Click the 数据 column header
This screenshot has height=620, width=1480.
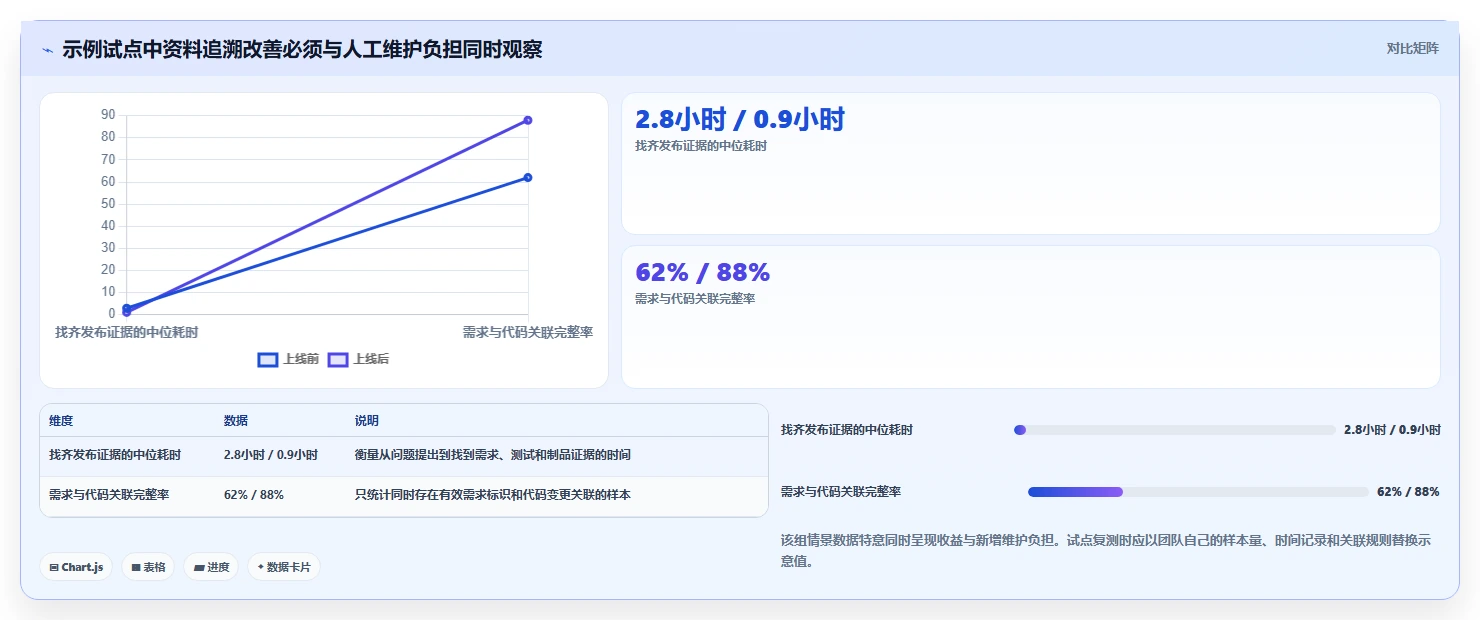tap(236, 421)
